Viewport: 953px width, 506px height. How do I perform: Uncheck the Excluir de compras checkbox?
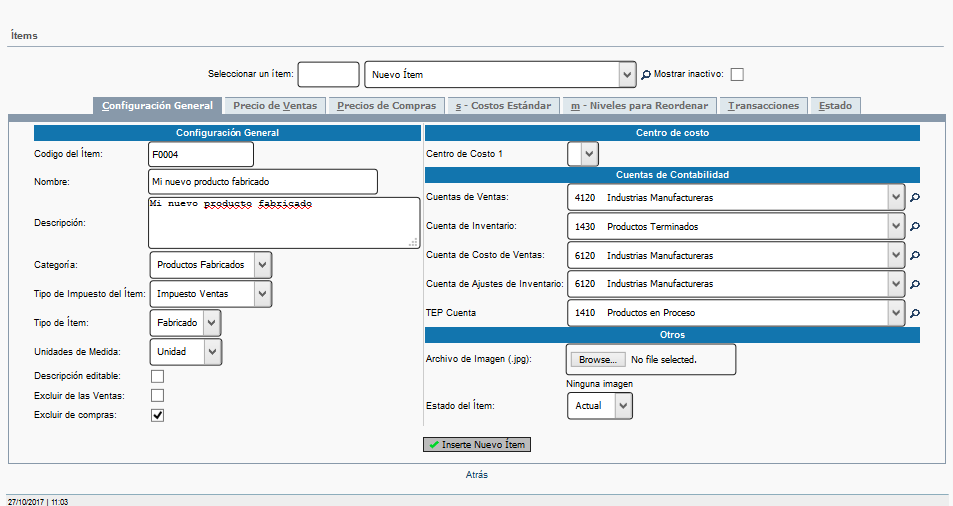(157, 415)
